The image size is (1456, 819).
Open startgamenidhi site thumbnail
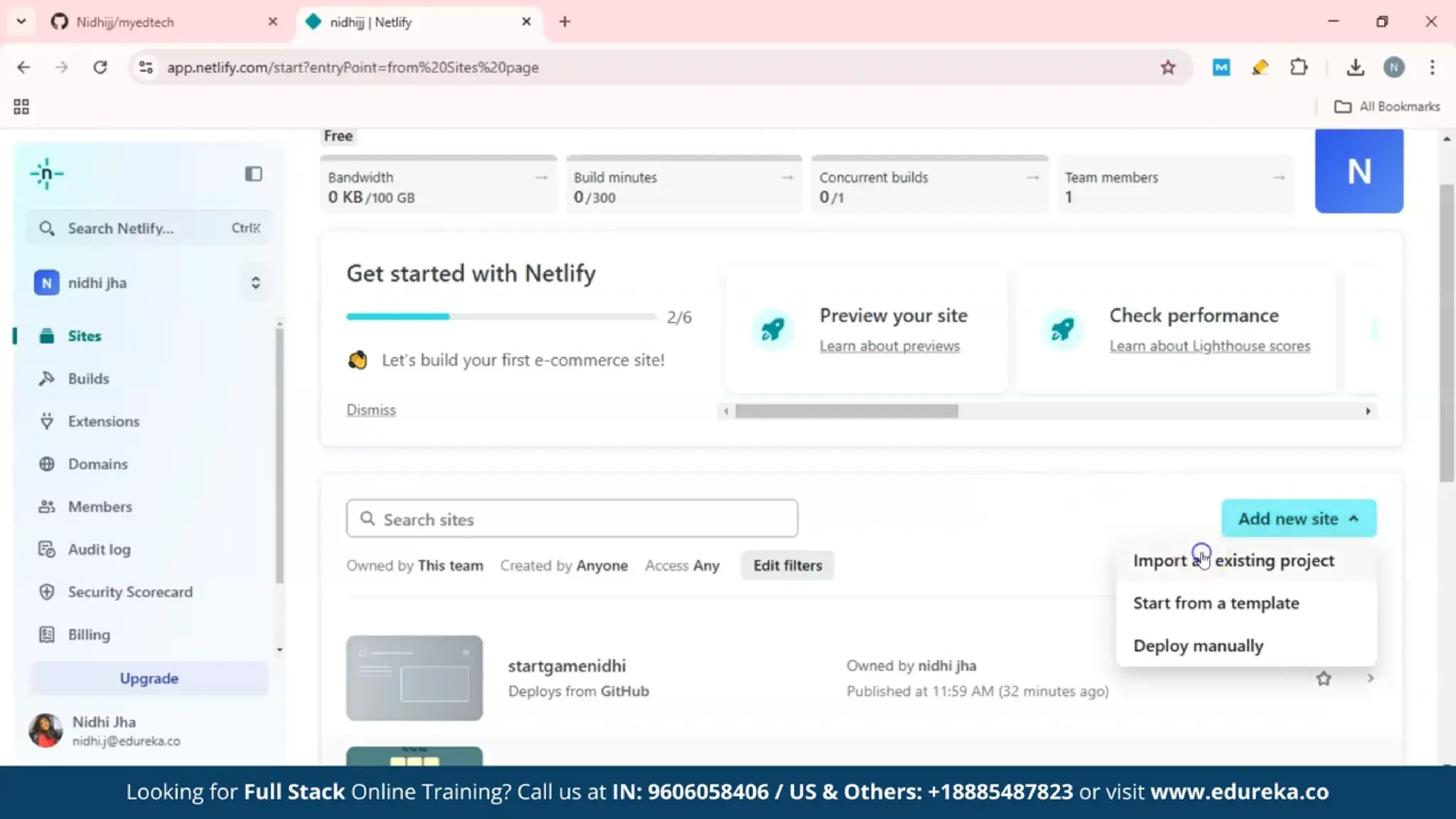click(x=414, y=678)
